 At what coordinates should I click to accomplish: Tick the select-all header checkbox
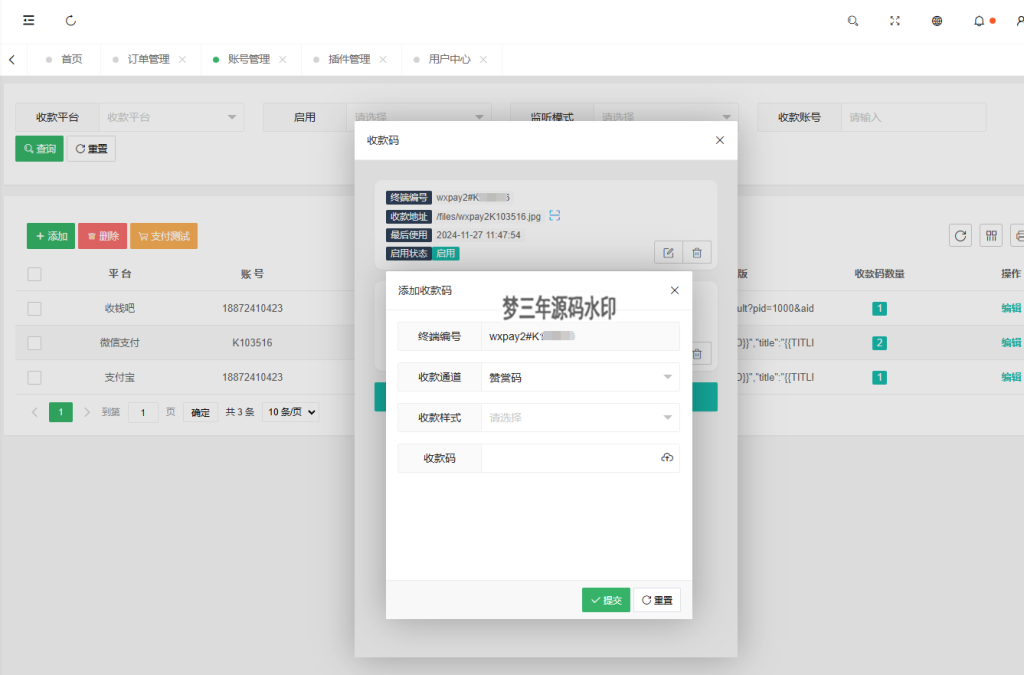pos(35,274)
